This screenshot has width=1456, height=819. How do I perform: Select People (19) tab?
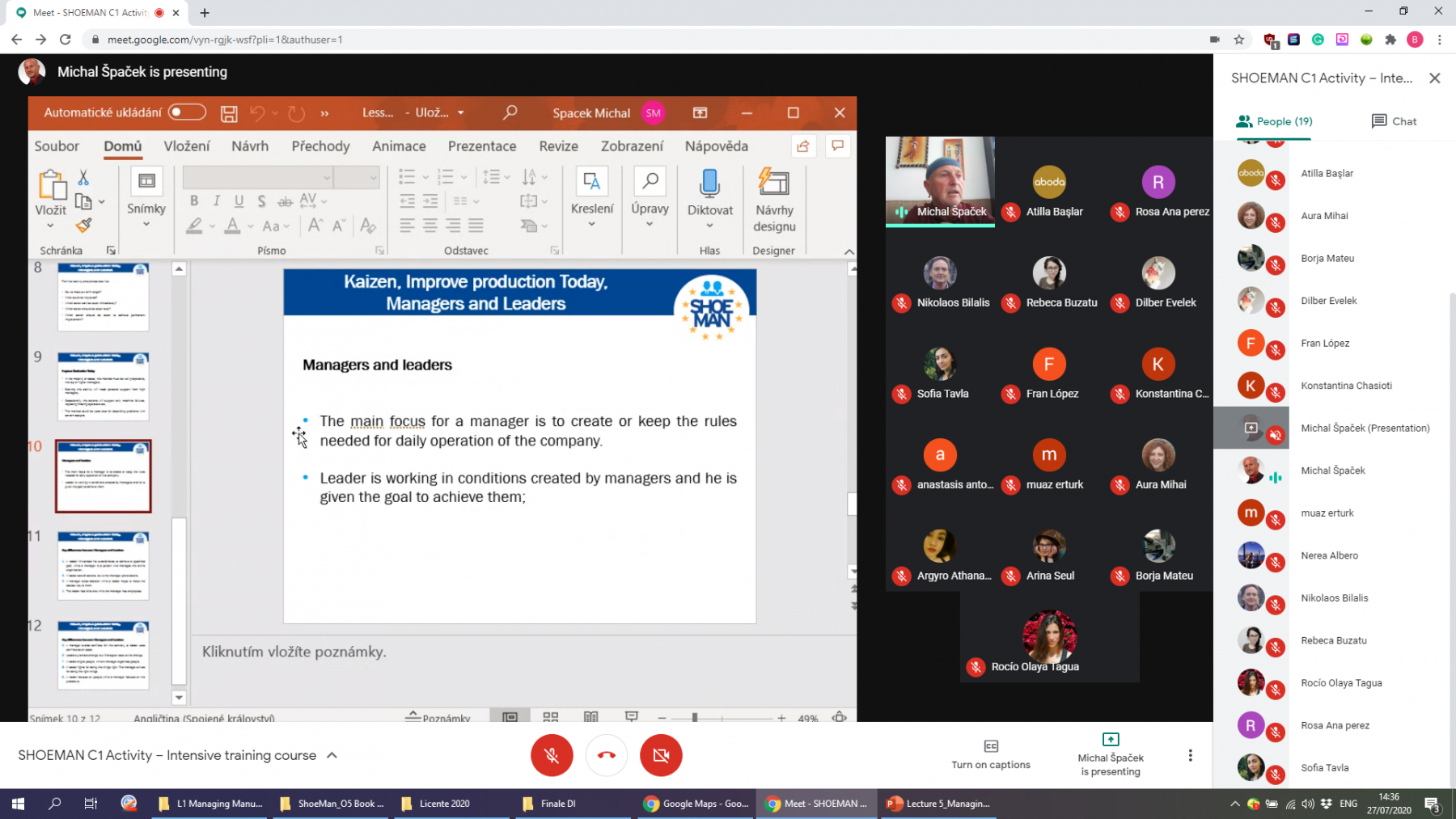(1274, 121)
